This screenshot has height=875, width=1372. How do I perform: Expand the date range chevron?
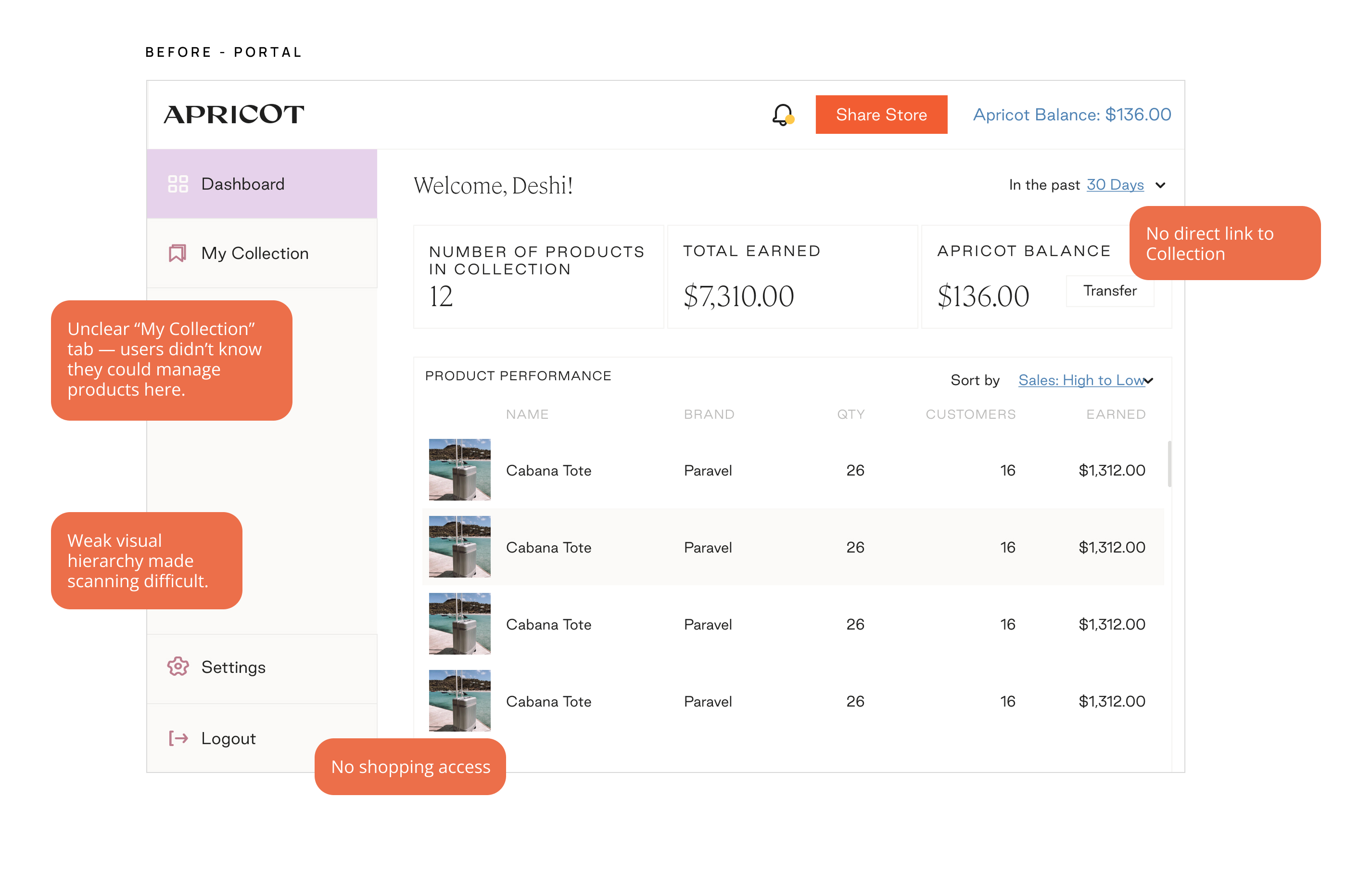point(1160,185)
